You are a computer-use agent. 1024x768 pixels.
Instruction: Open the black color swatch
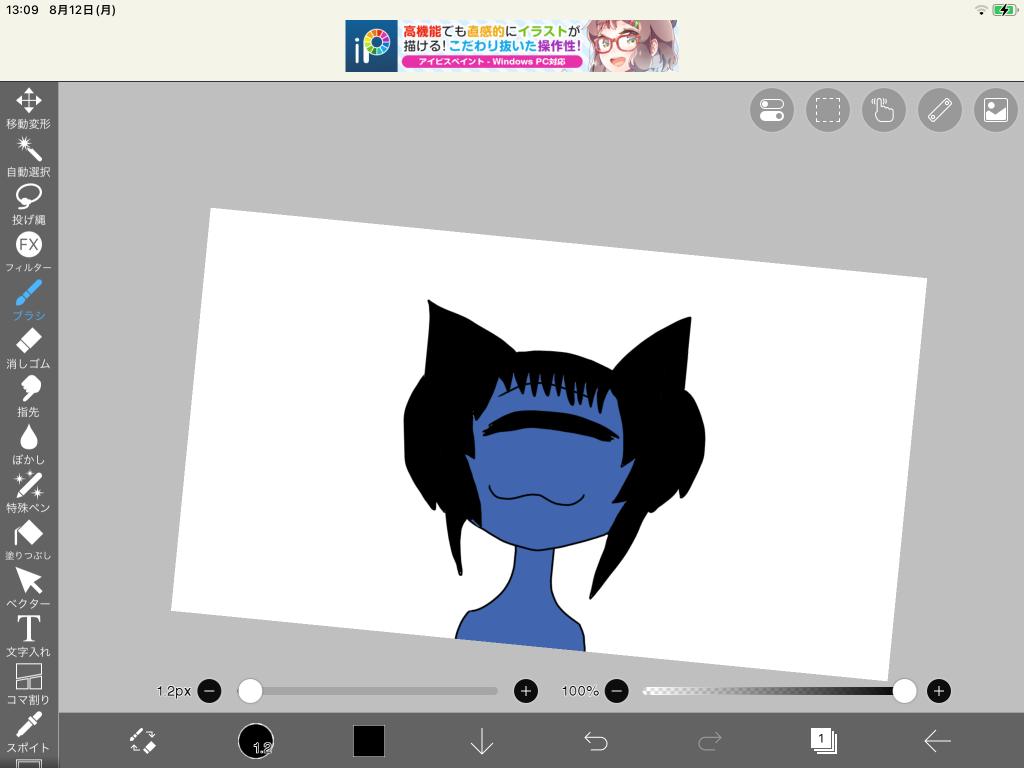click(369, 741)
